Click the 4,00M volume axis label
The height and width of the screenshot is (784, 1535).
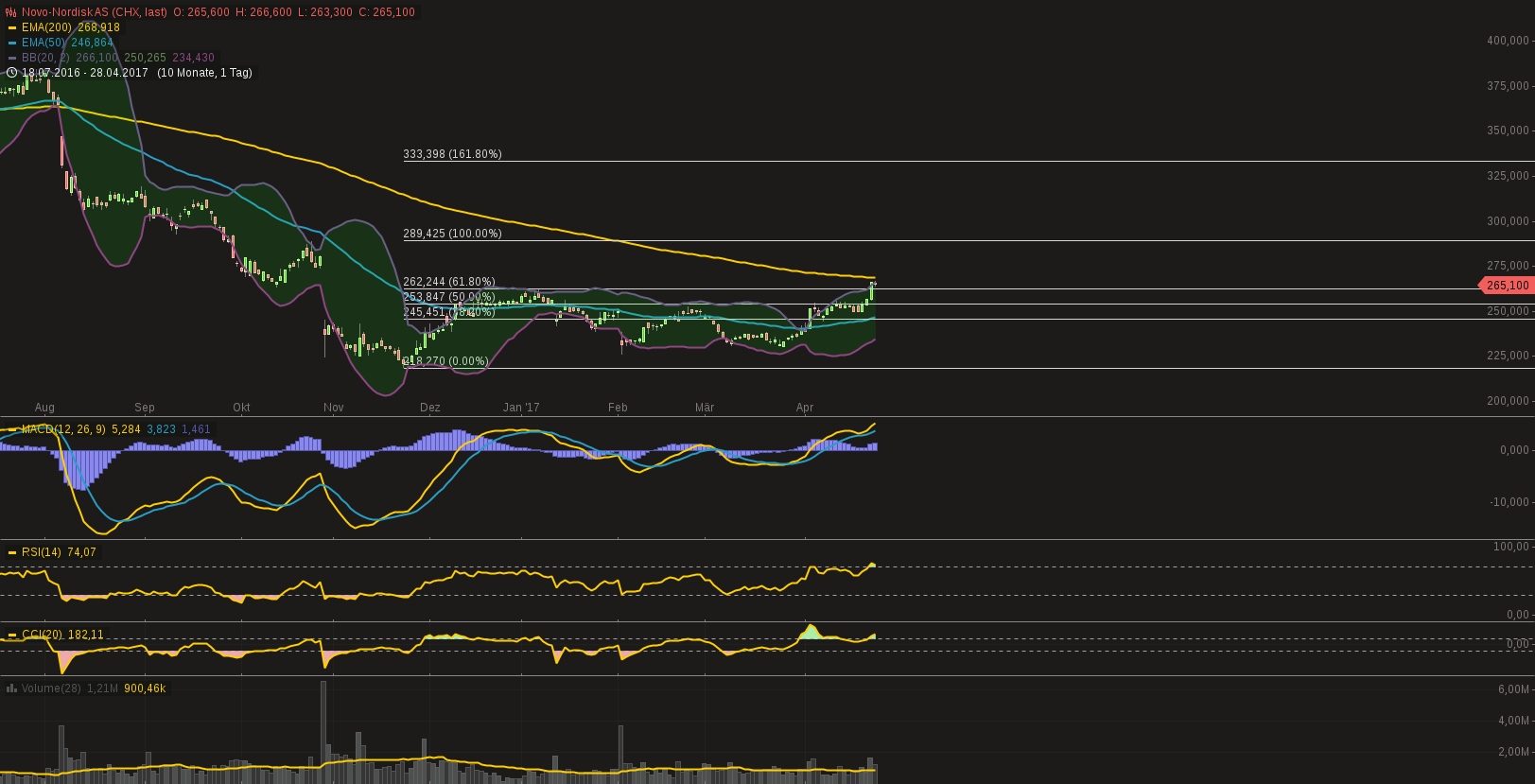tap(1513, 721)
